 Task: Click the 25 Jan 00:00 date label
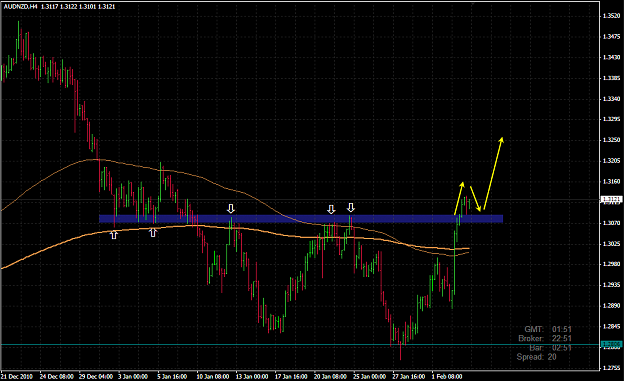pos(369,376)
